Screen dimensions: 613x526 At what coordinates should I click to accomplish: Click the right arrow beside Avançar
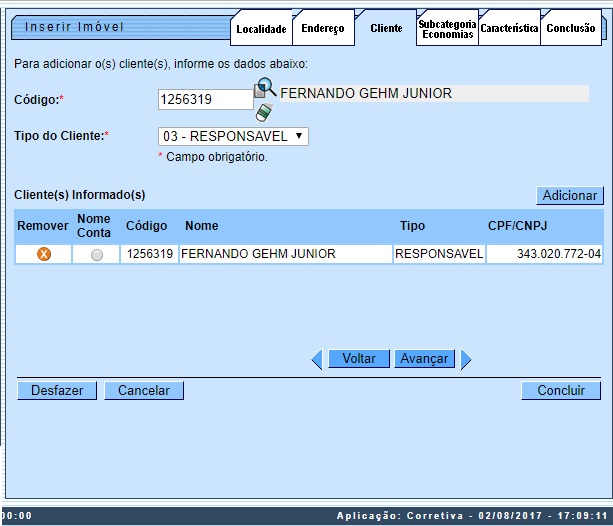point(466,359)
